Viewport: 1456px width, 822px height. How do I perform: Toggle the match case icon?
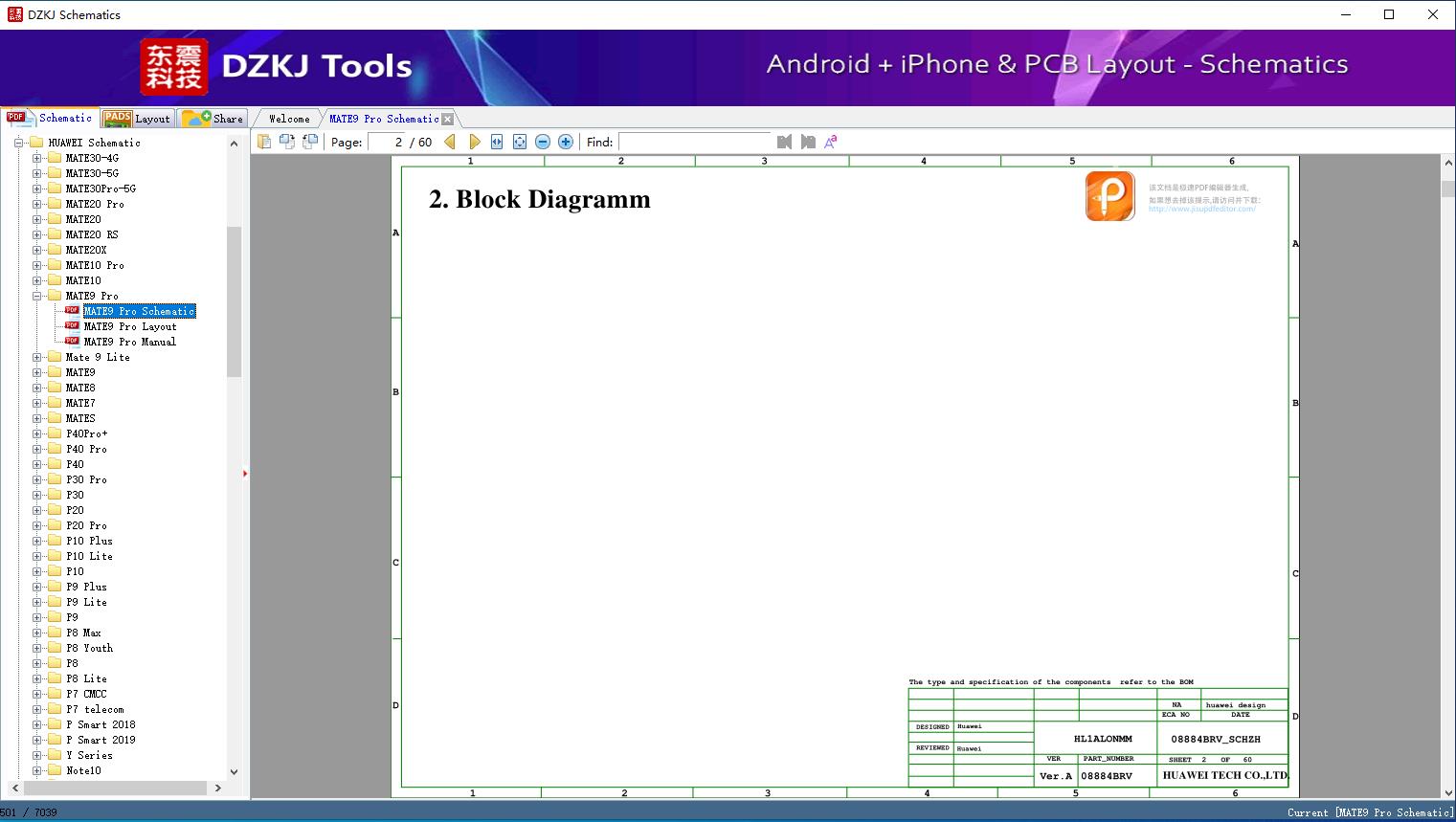pos(831,142)
